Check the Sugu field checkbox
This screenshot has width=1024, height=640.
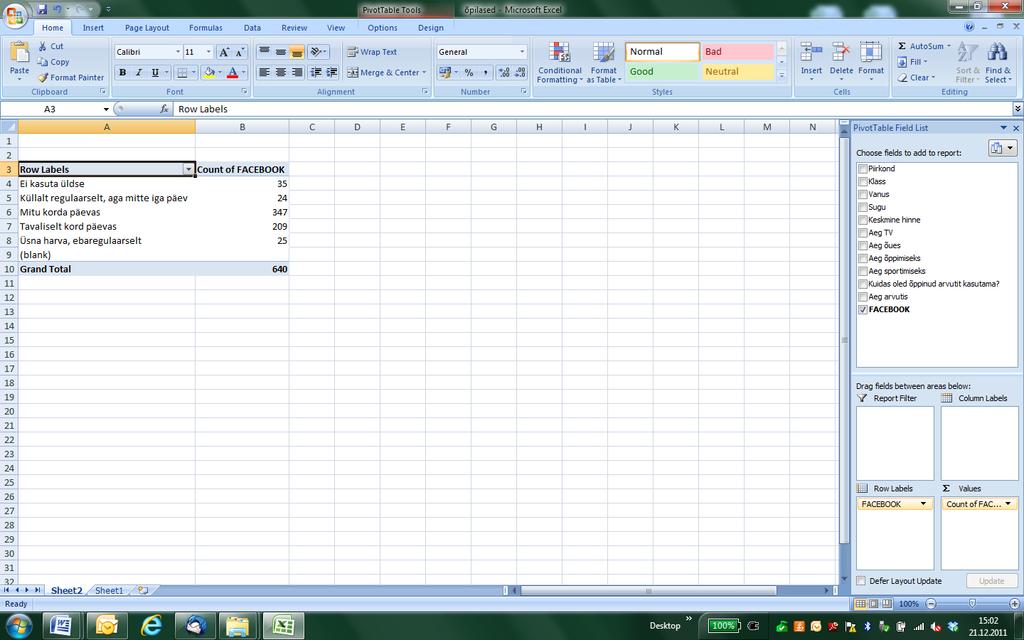click(x=863, y=208)
